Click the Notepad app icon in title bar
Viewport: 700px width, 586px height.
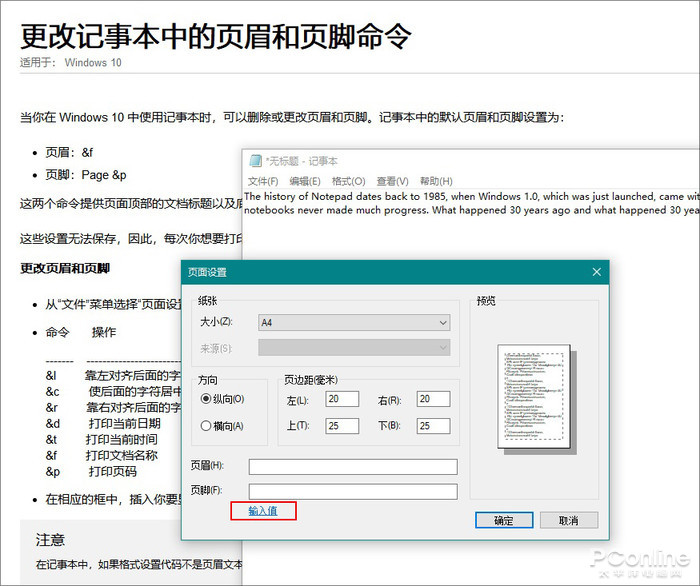pyautogui.click(x=255, y=161)
